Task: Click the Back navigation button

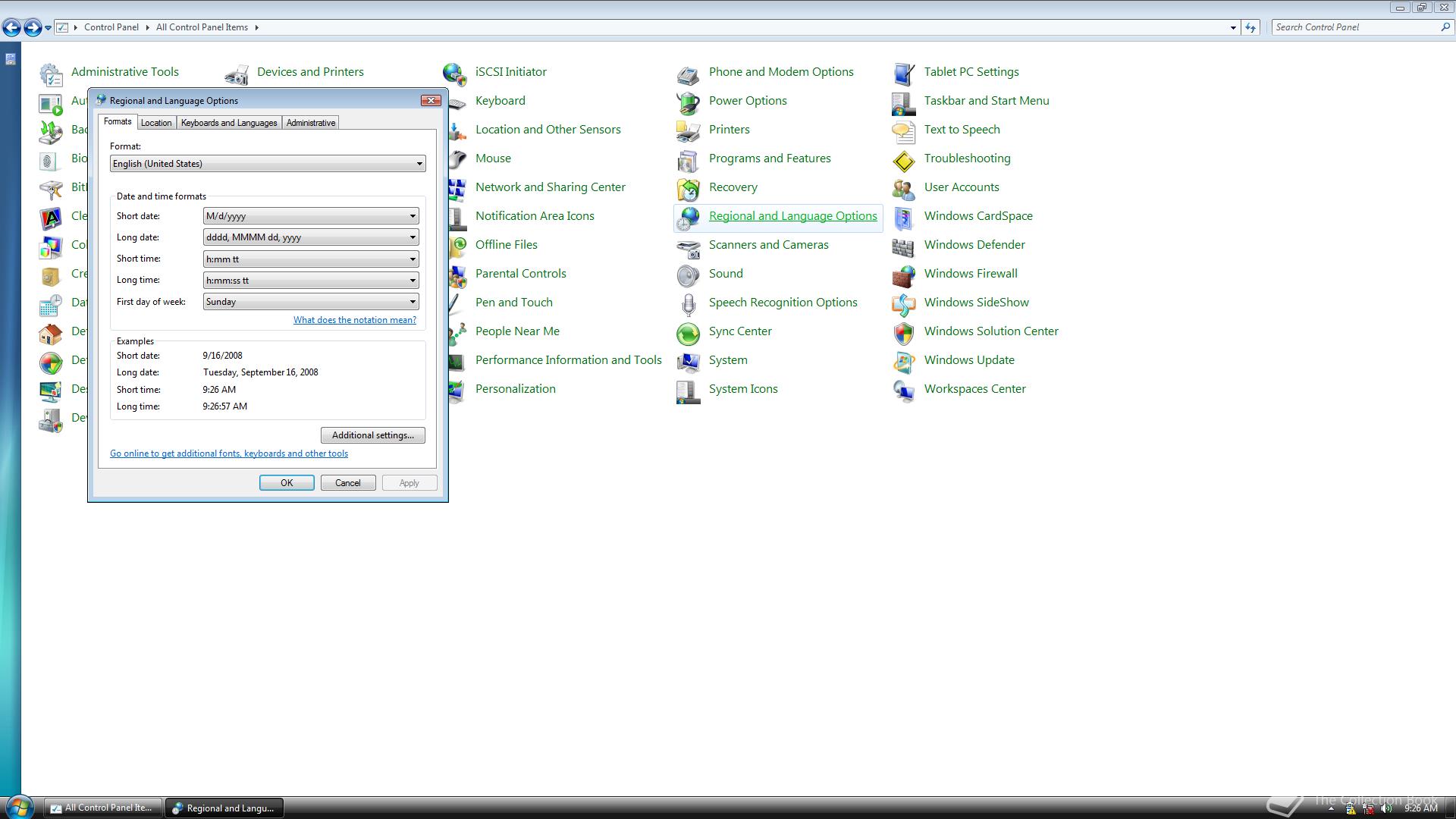Action: [x=11, y=28]
